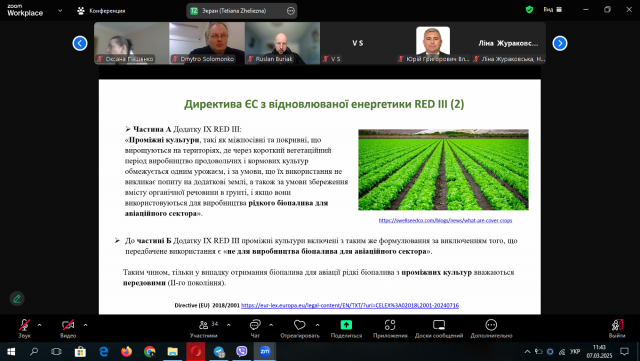Open the Chat panel

click(255, 325)
